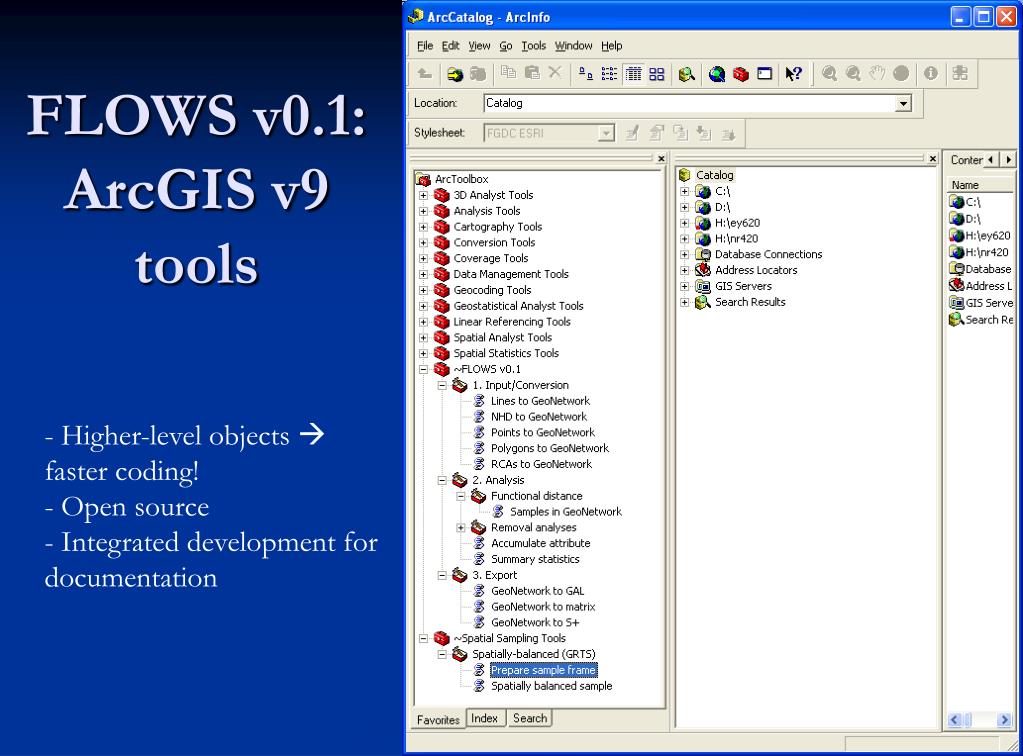
Task: Open the Window menu
Action: click(x=573, y=46)
